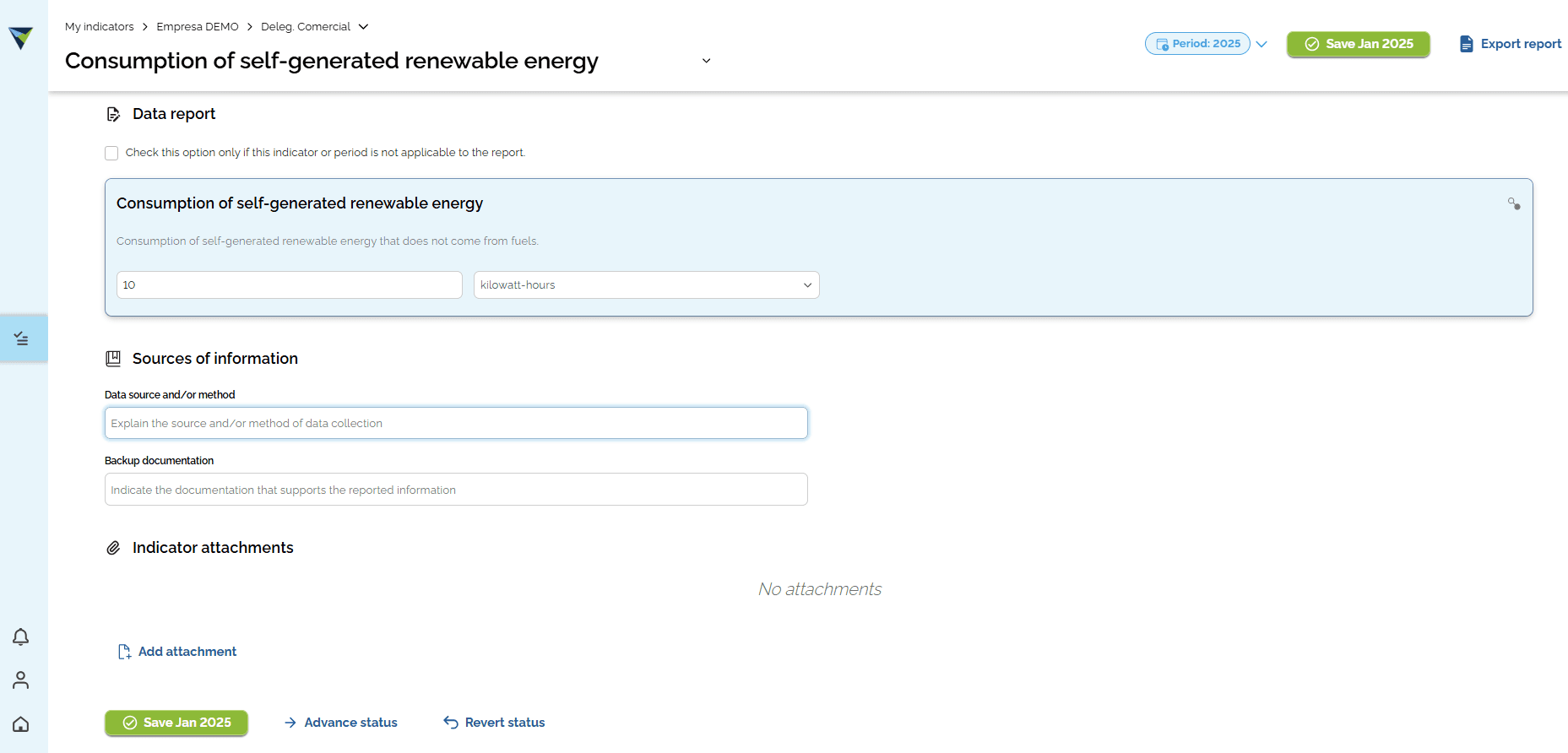Click bottom Save Jan 2025 button
Image resolution: width=1568 pixels, height=753 pixels.
176,723
